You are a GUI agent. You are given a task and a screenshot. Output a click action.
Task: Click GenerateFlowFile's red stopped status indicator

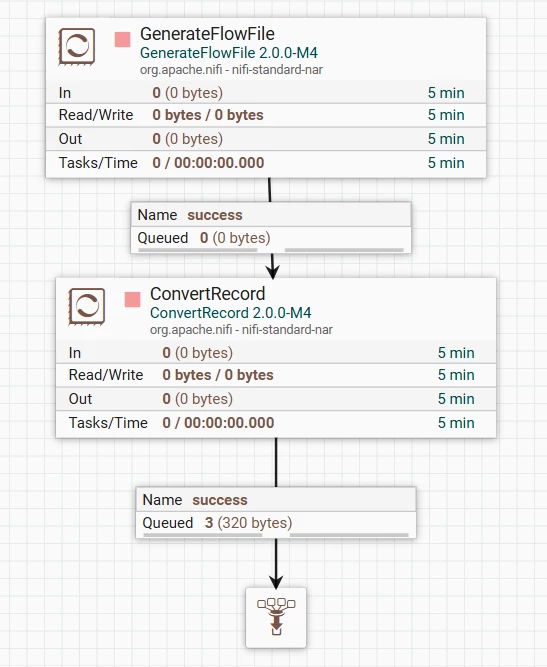(x=123, y=40)
